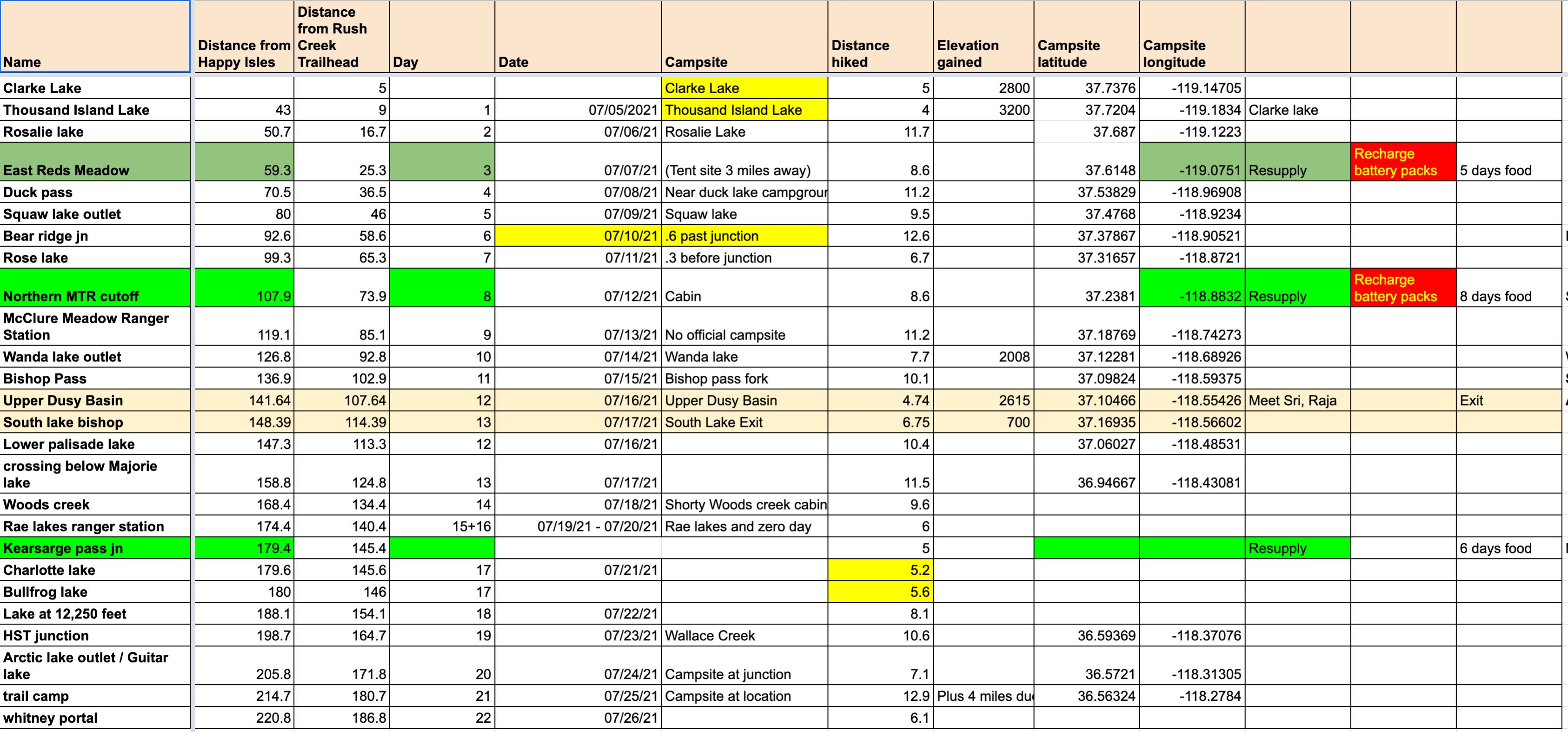The image size is (1568, 732).
Task: Select the yellow '07/10/21' date cell
Action: (x=578, y=236)
